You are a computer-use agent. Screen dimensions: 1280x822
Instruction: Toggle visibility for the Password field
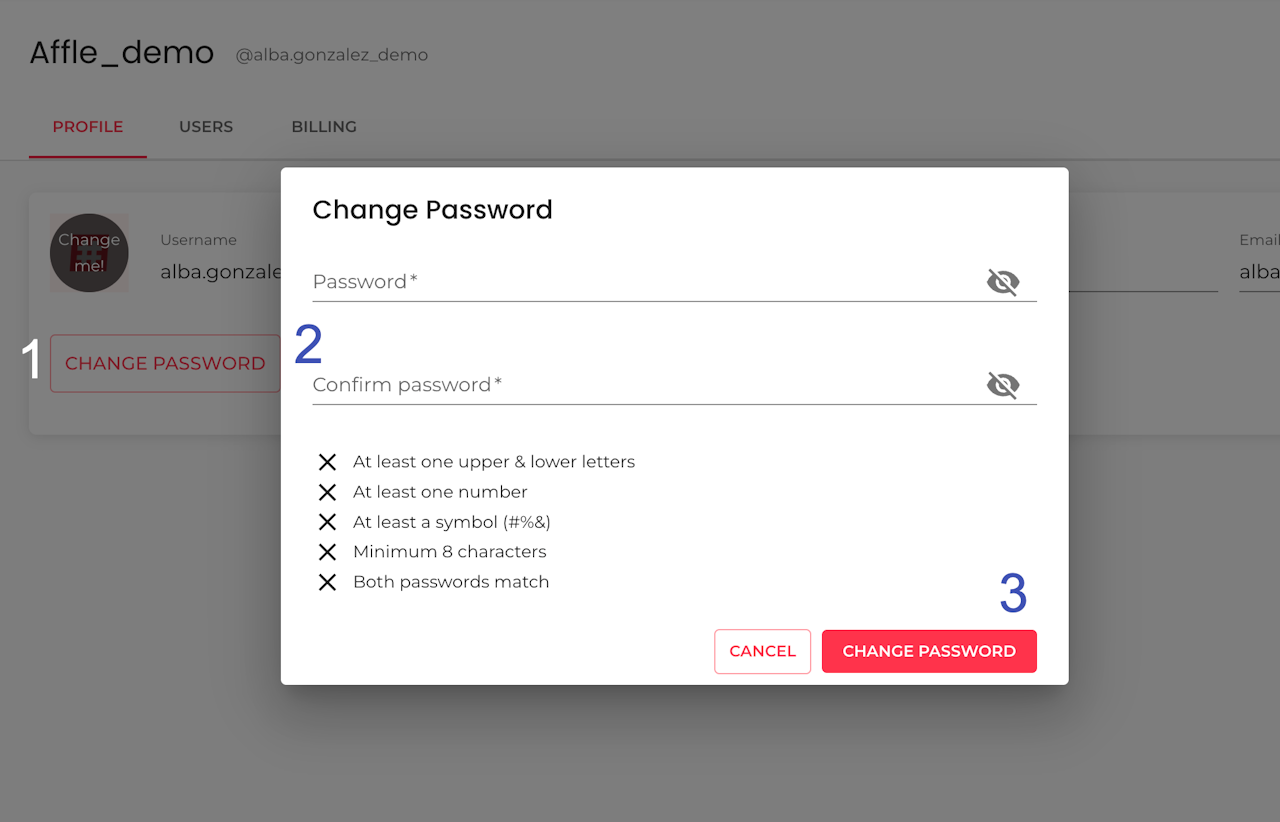1002,282
